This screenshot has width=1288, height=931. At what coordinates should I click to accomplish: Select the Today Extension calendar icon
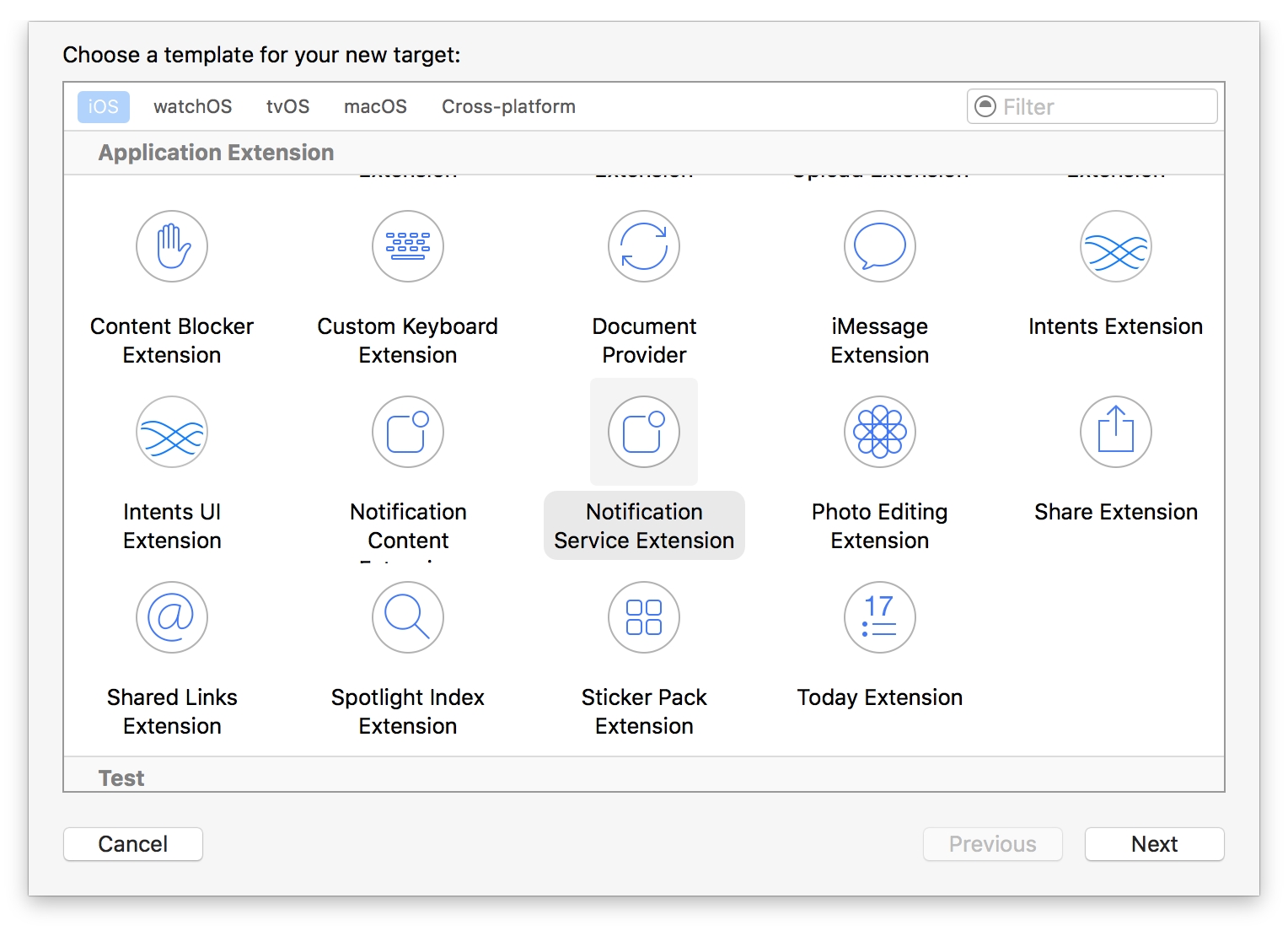point(880,617)
